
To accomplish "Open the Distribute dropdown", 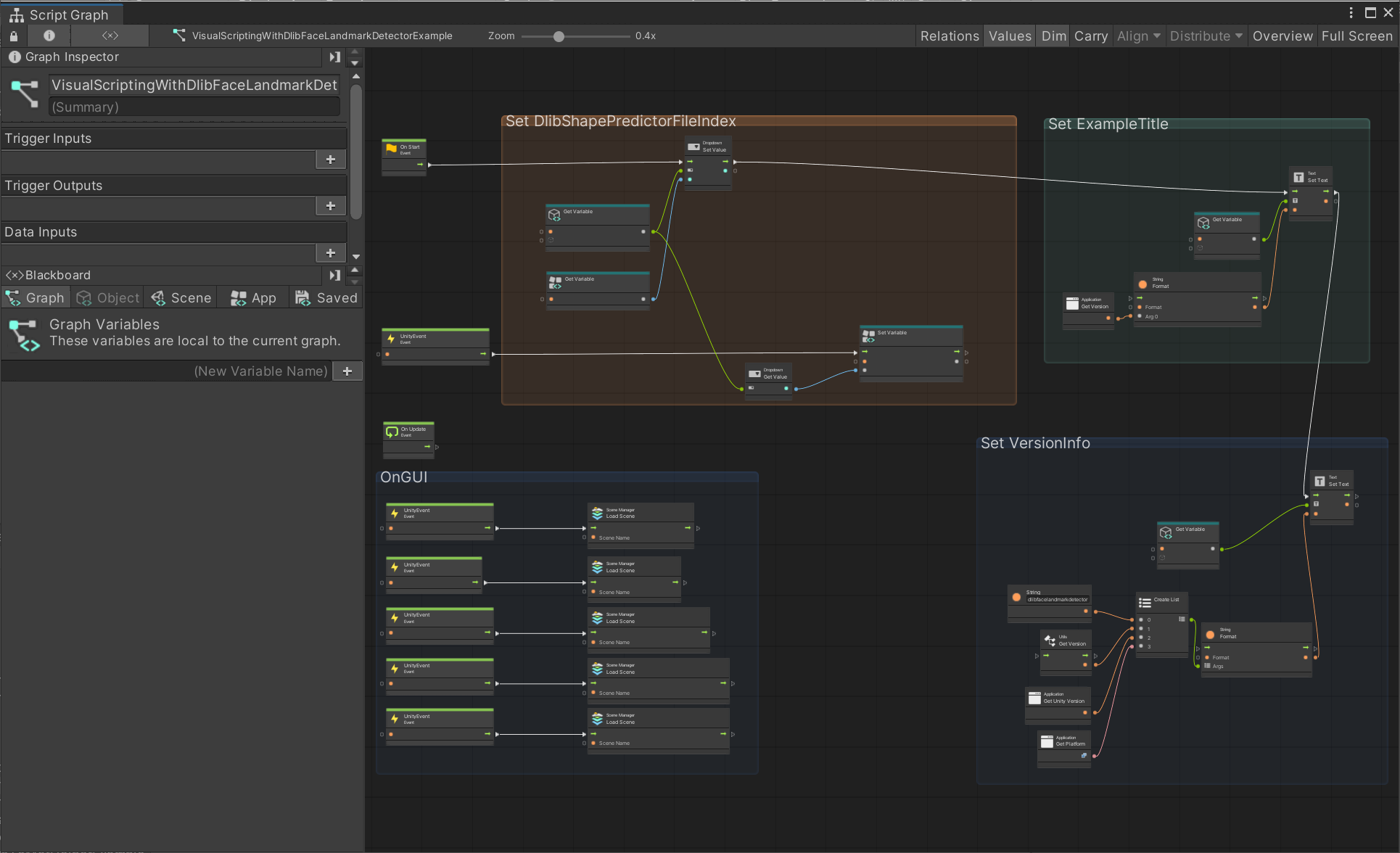I will (x=1206, y=36).
